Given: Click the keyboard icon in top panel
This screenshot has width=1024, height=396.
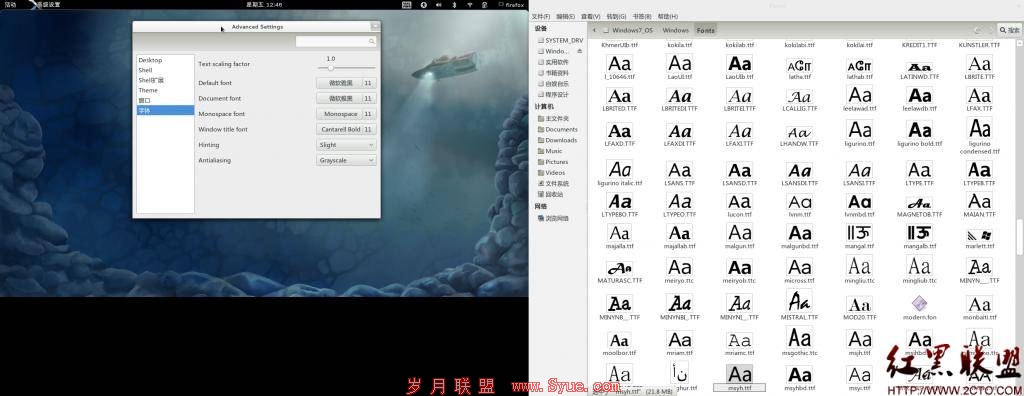Looking at the screenshot, I should [408, 5].
